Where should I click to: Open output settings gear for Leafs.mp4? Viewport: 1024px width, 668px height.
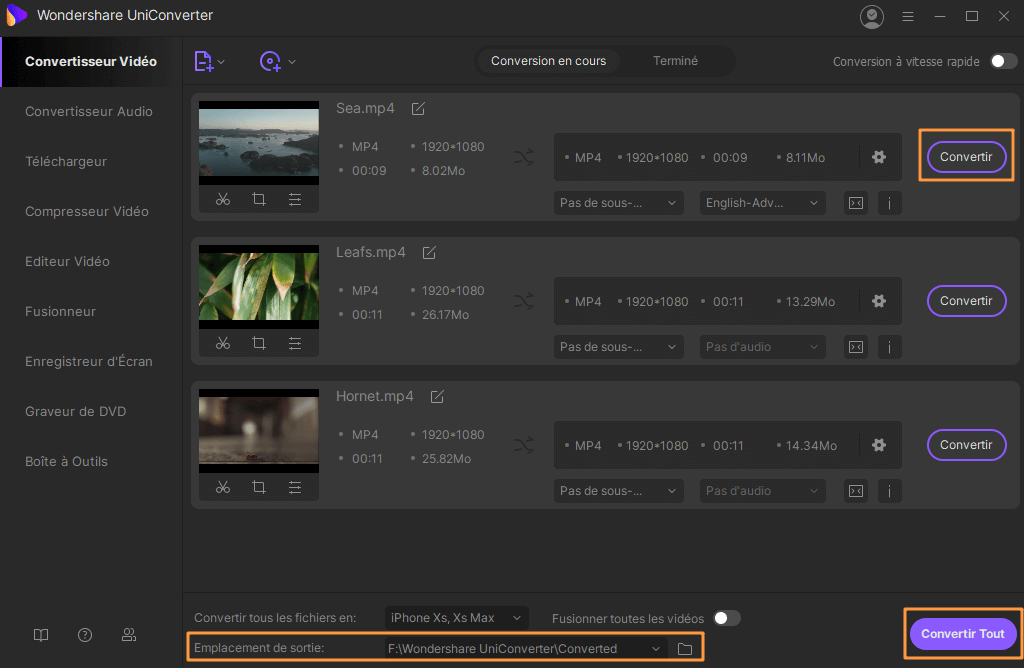(x=879, y=301)
